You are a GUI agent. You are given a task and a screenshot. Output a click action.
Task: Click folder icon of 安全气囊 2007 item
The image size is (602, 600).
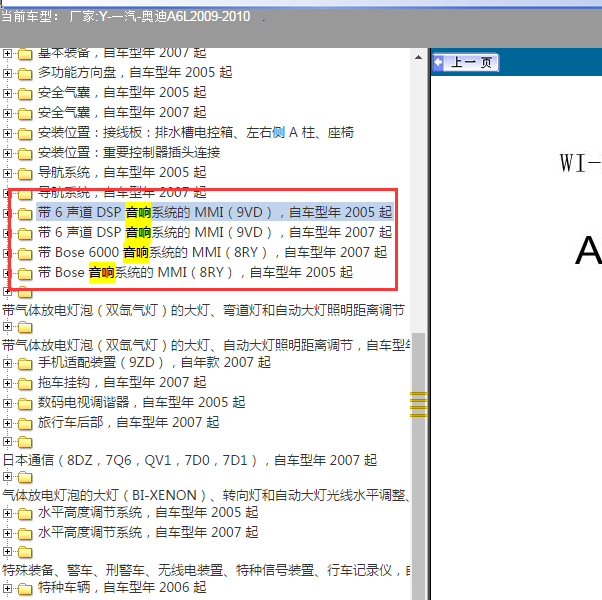click(25, 113)
